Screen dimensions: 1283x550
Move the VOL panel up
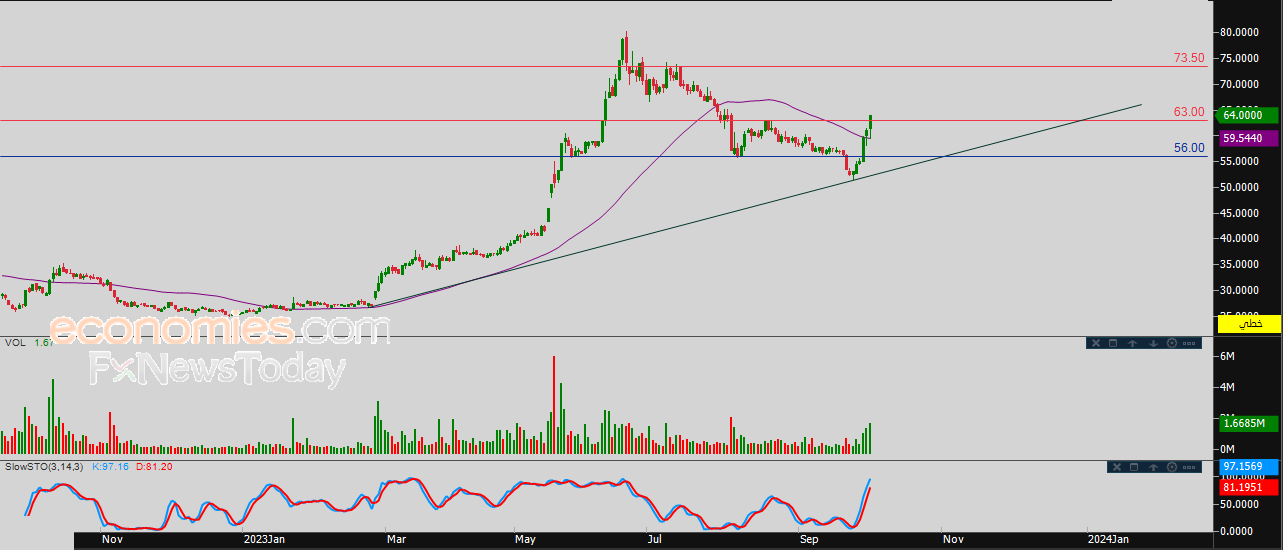(x=1132, y=343)
